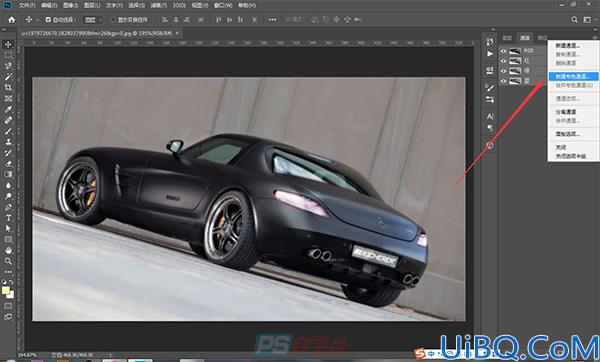This screenshot has height=362, width=600.
Task: Click 新建通道 in the flyout menu
Action: pos(567,46)
